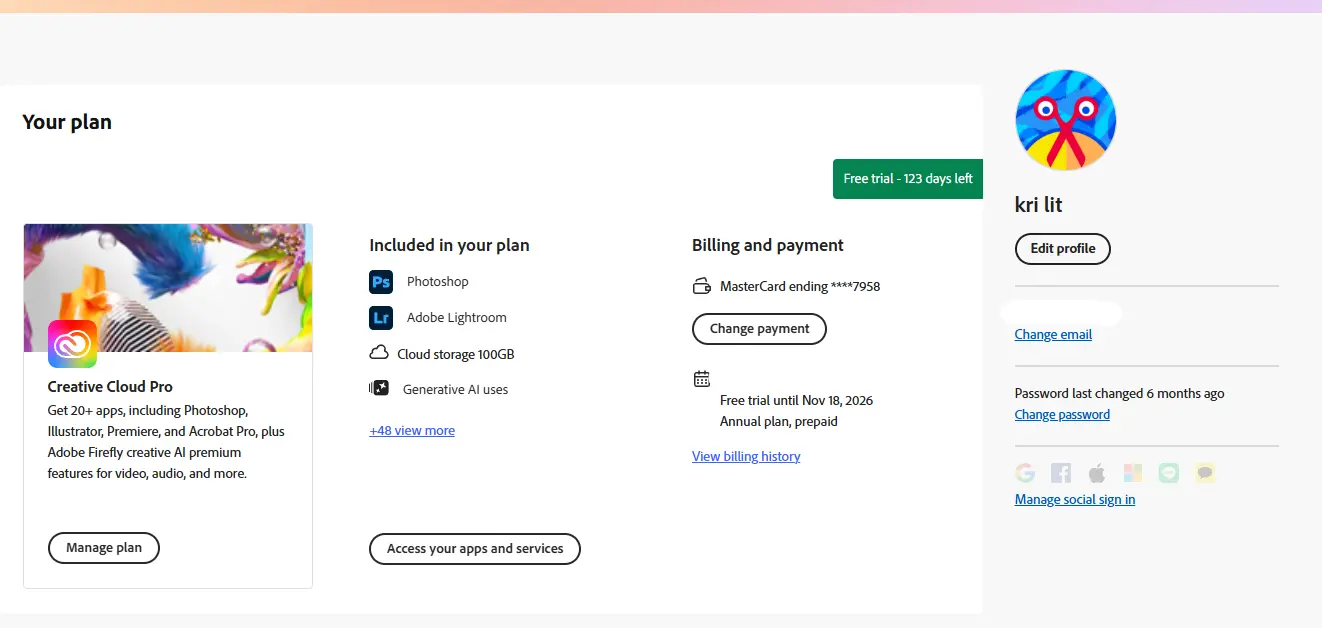Click the Creative Cloud logo icon
Screen dimensions: 1322x628
coord(72,344)
